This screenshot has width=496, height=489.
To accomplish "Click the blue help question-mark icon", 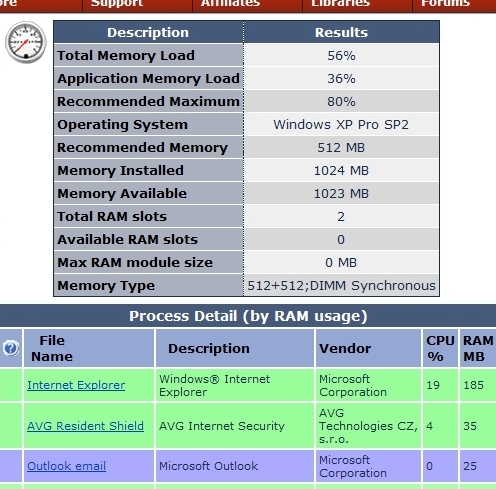I will click(x=11, y=348).
